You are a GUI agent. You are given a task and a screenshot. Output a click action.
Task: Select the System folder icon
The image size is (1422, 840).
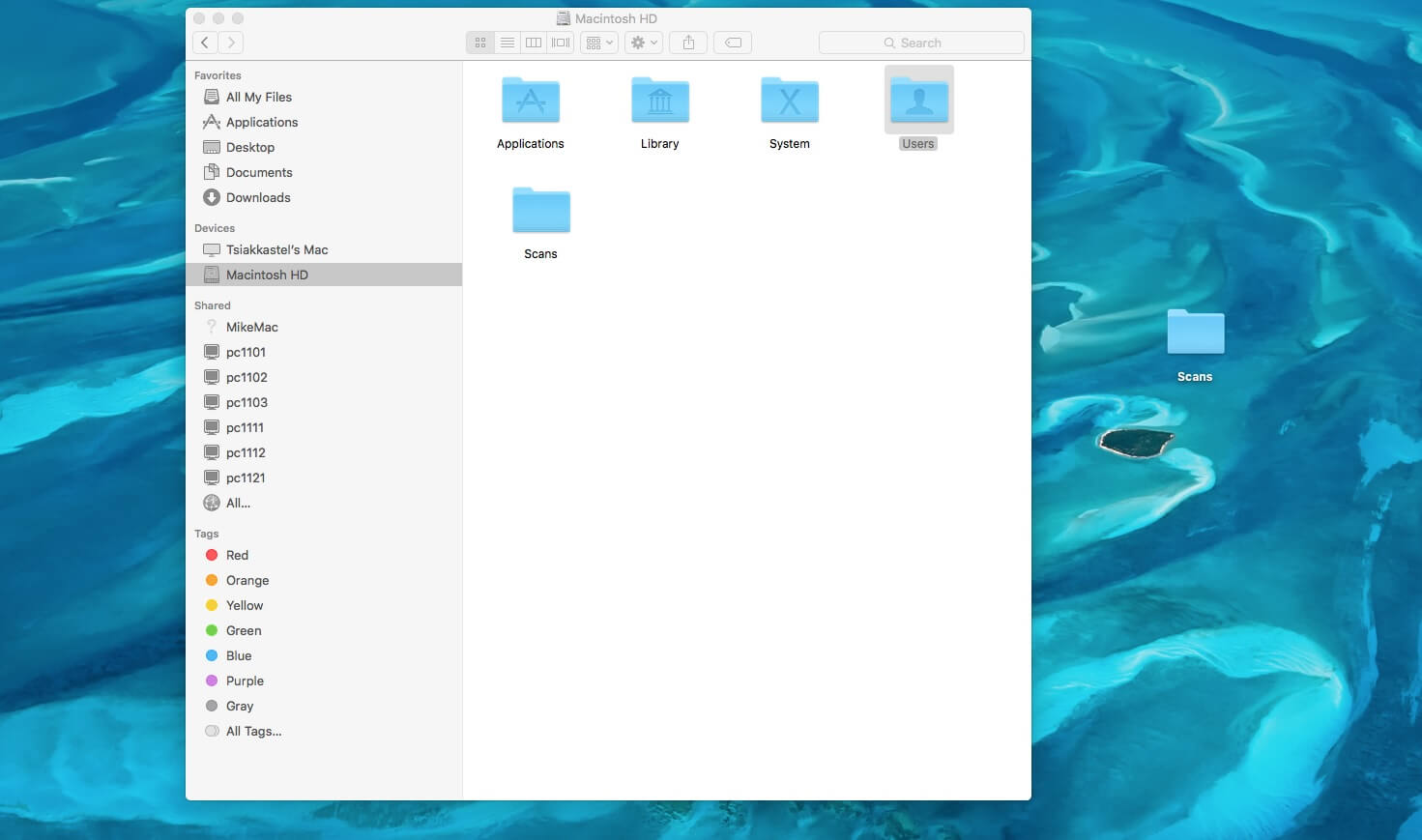pyautogui.click(x=789, y=101)
